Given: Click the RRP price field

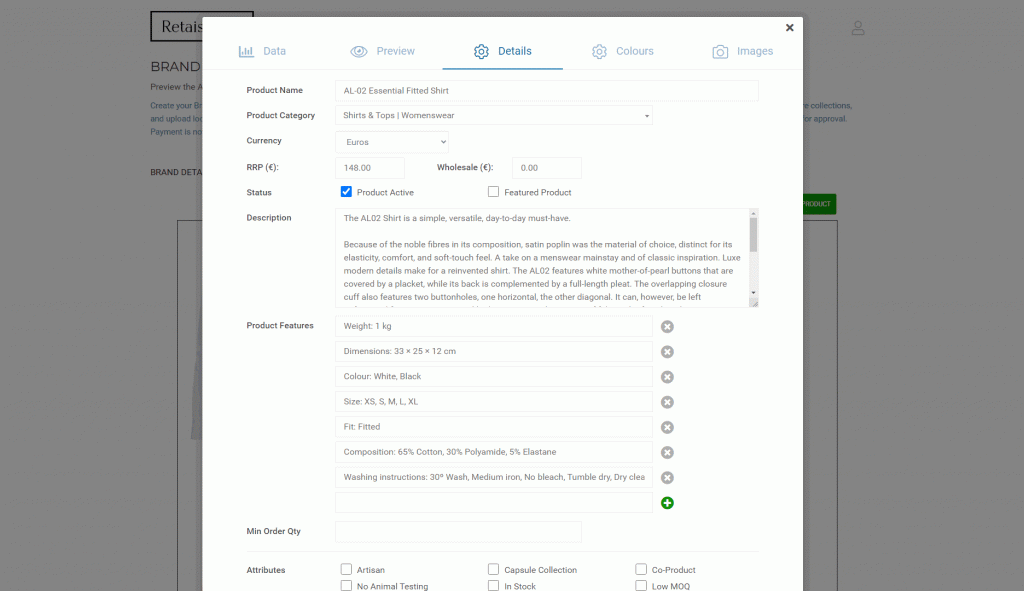Looking at the screenshot, I should click(370, 168).
